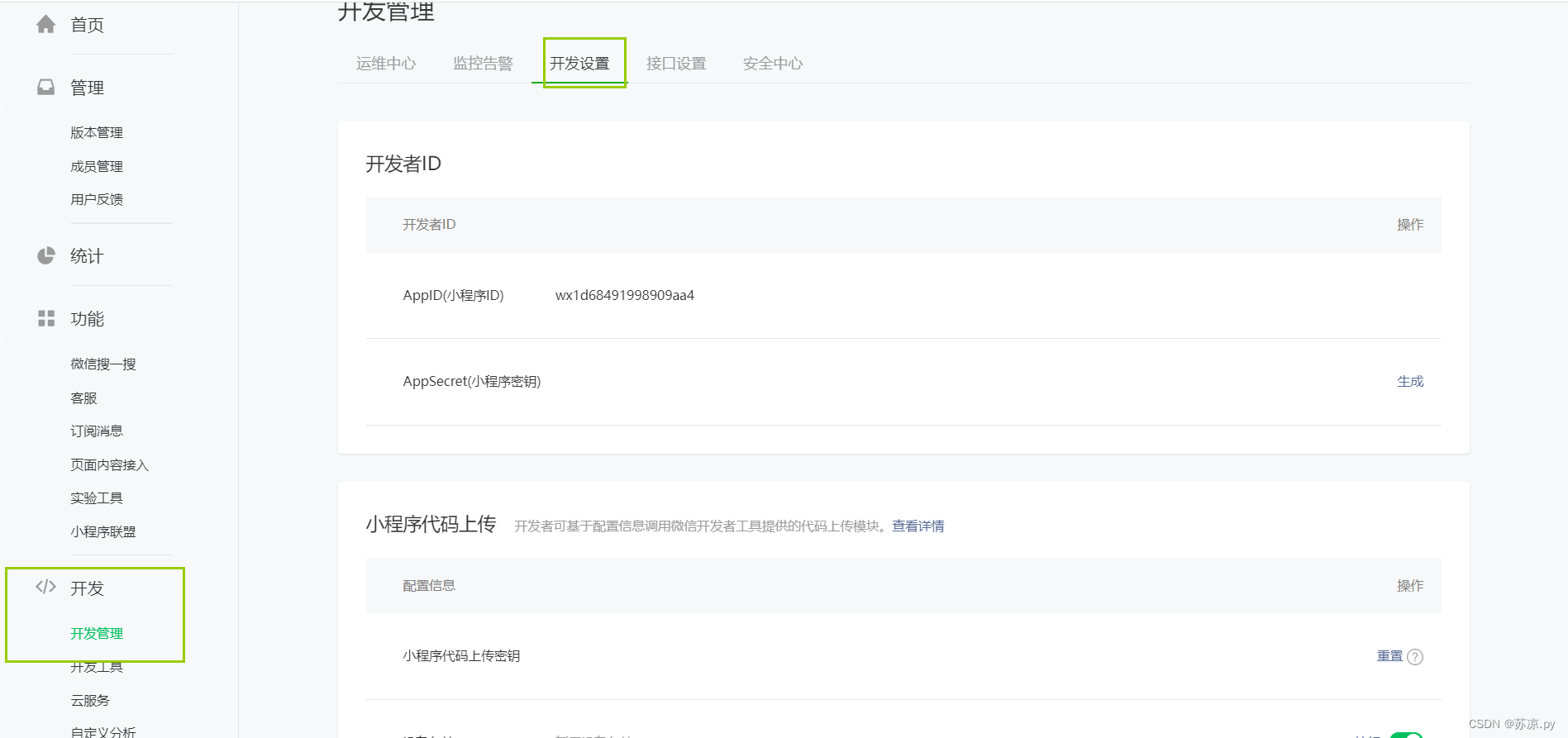The height and width of the screenshot is (738, 1568).
Task: Open 云服务 in the sidebar
Action: click(90, 700)
